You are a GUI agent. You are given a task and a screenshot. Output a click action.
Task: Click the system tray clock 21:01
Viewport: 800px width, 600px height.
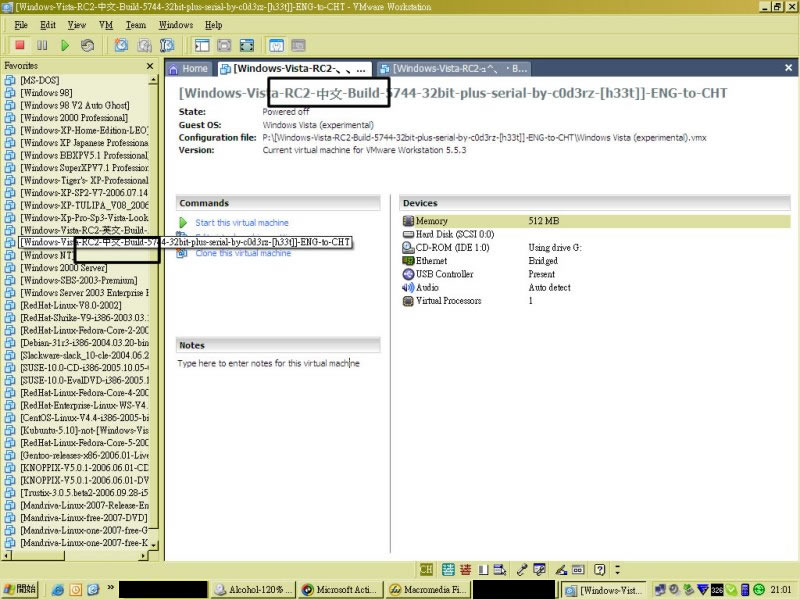[781, 589]
